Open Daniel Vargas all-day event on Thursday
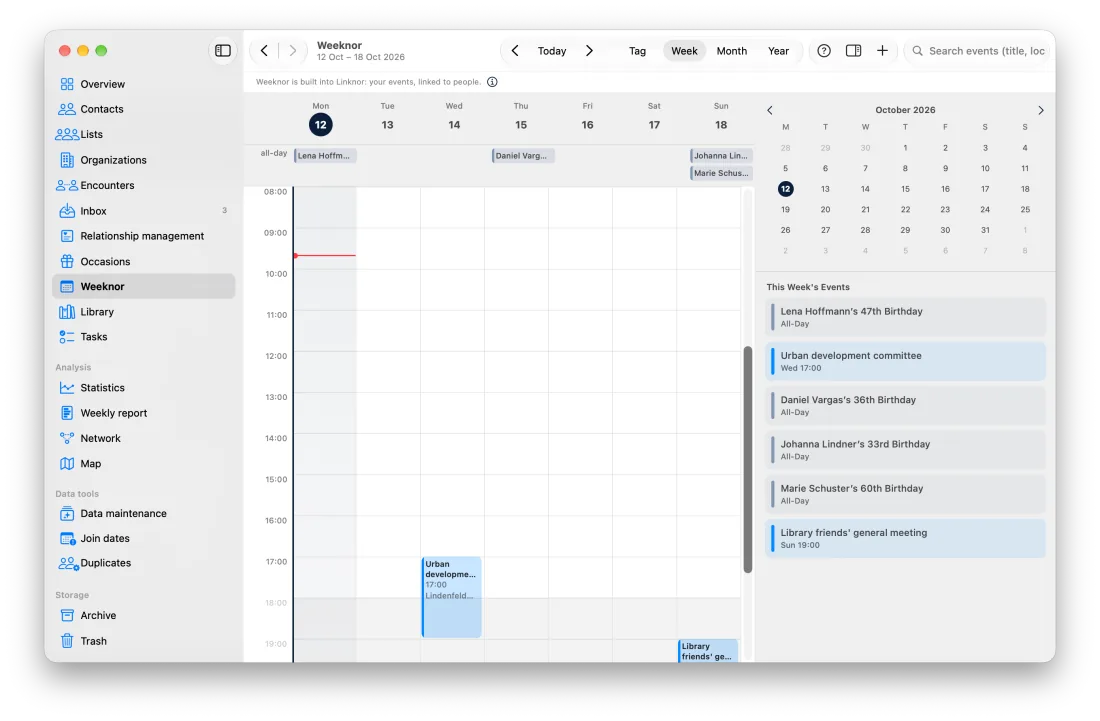 click(x=523, y=156)
